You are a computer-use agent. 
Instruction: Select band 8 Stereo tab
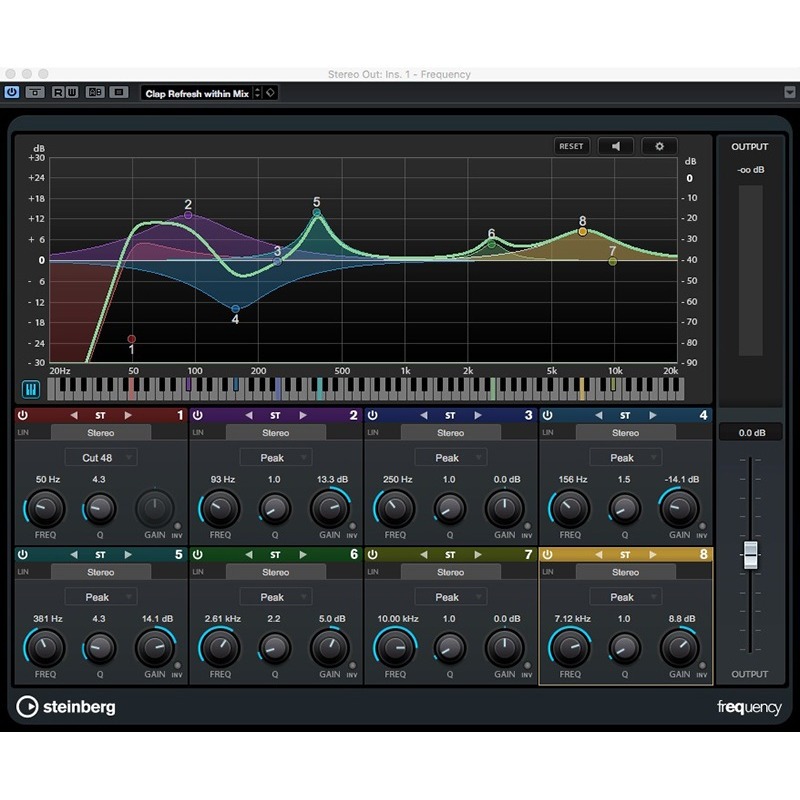626,572
